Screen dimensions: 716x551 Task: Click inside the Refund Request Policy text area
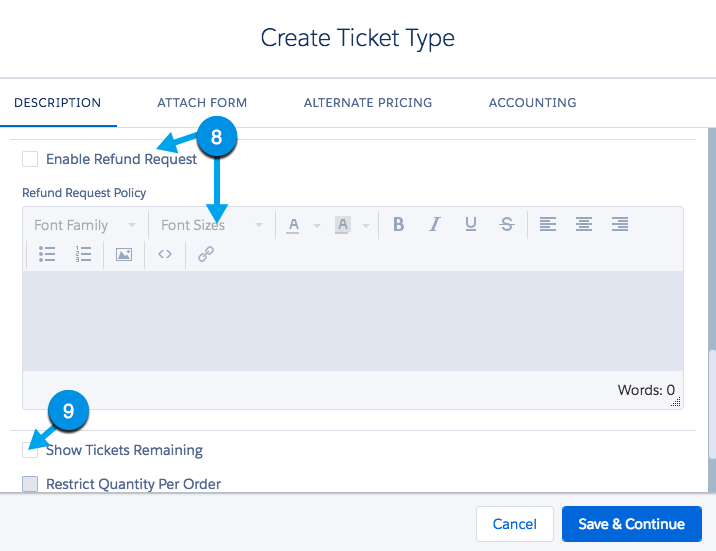(x=353, y=321)
